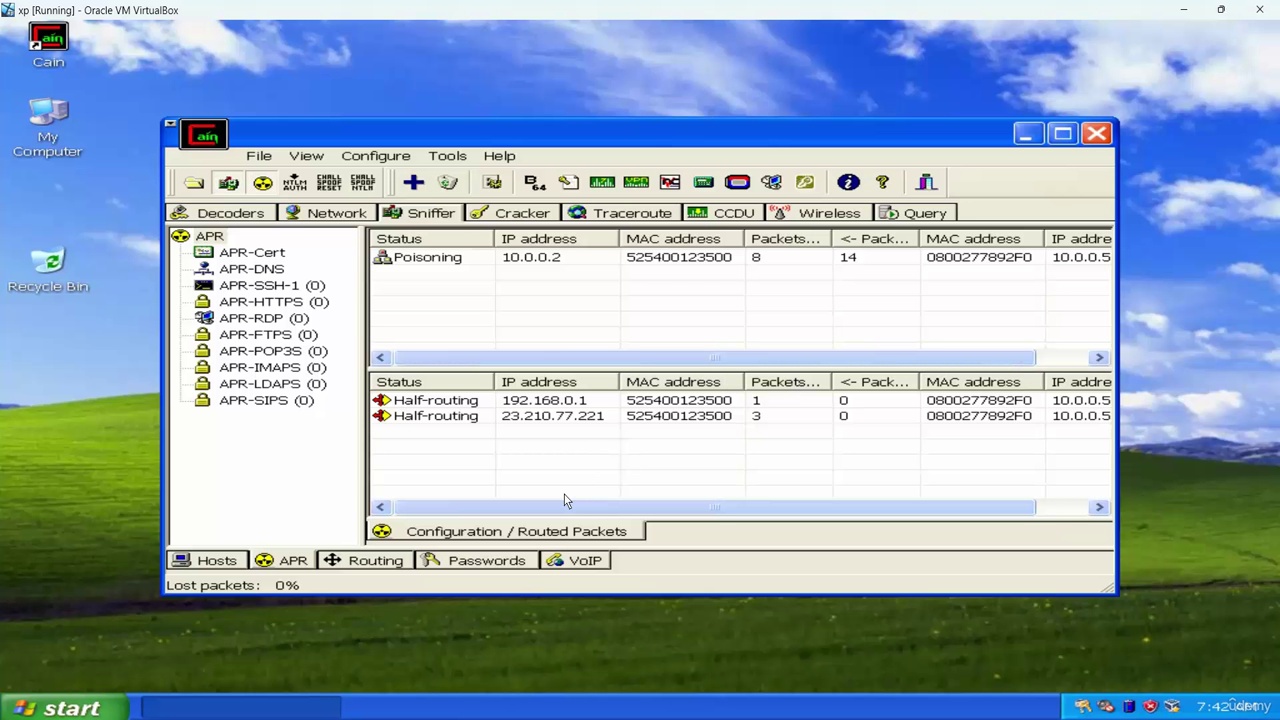Click the red-bordered RSA token icon

point(737,182)
